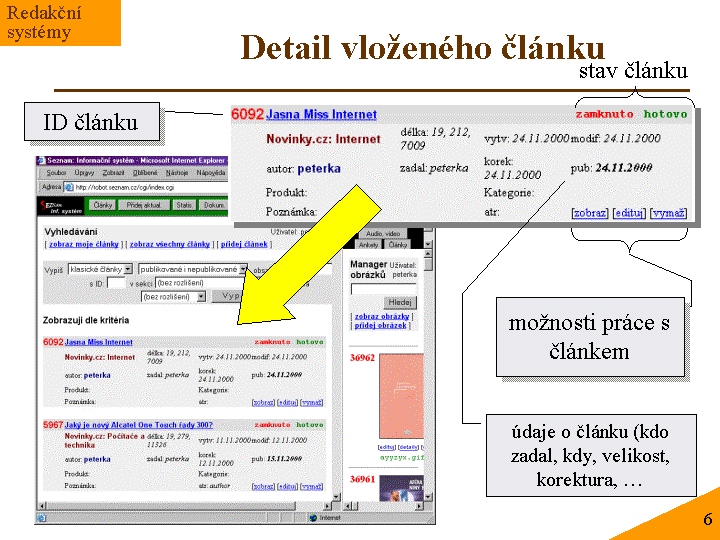This screenshot has height=540, width=720.
Task: Click the Články button in the green toolbar
Action: tap(103, 205)
